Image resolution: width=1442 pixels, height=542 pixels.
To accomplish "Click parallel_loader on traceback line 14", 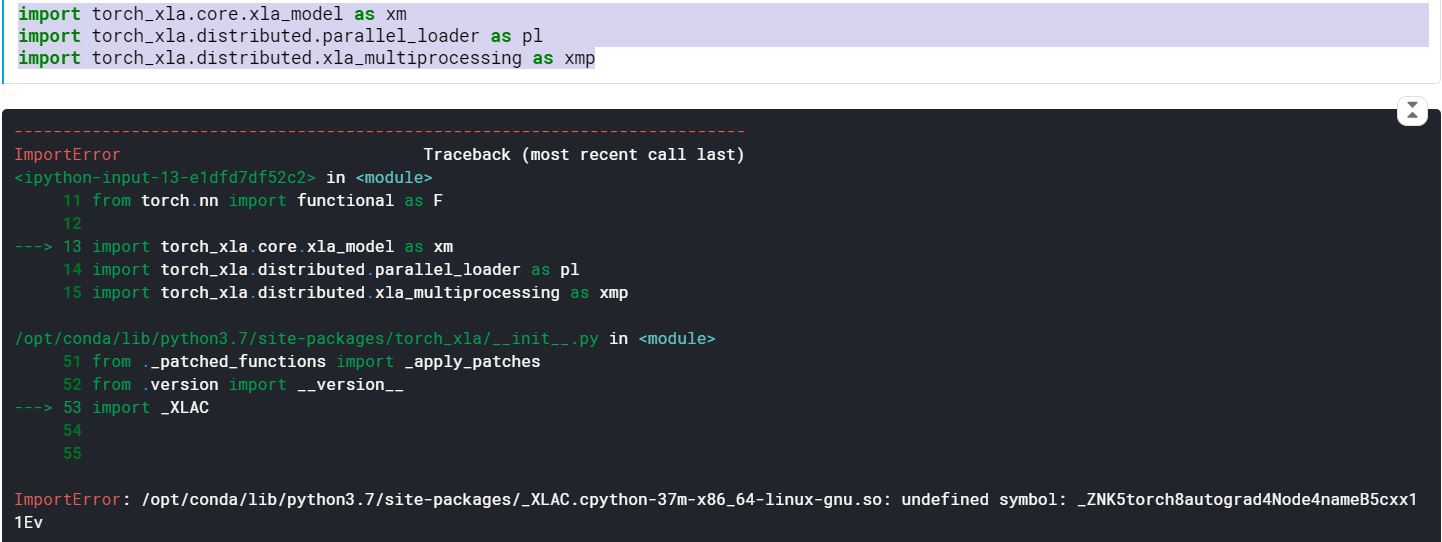I will (447, 270).
